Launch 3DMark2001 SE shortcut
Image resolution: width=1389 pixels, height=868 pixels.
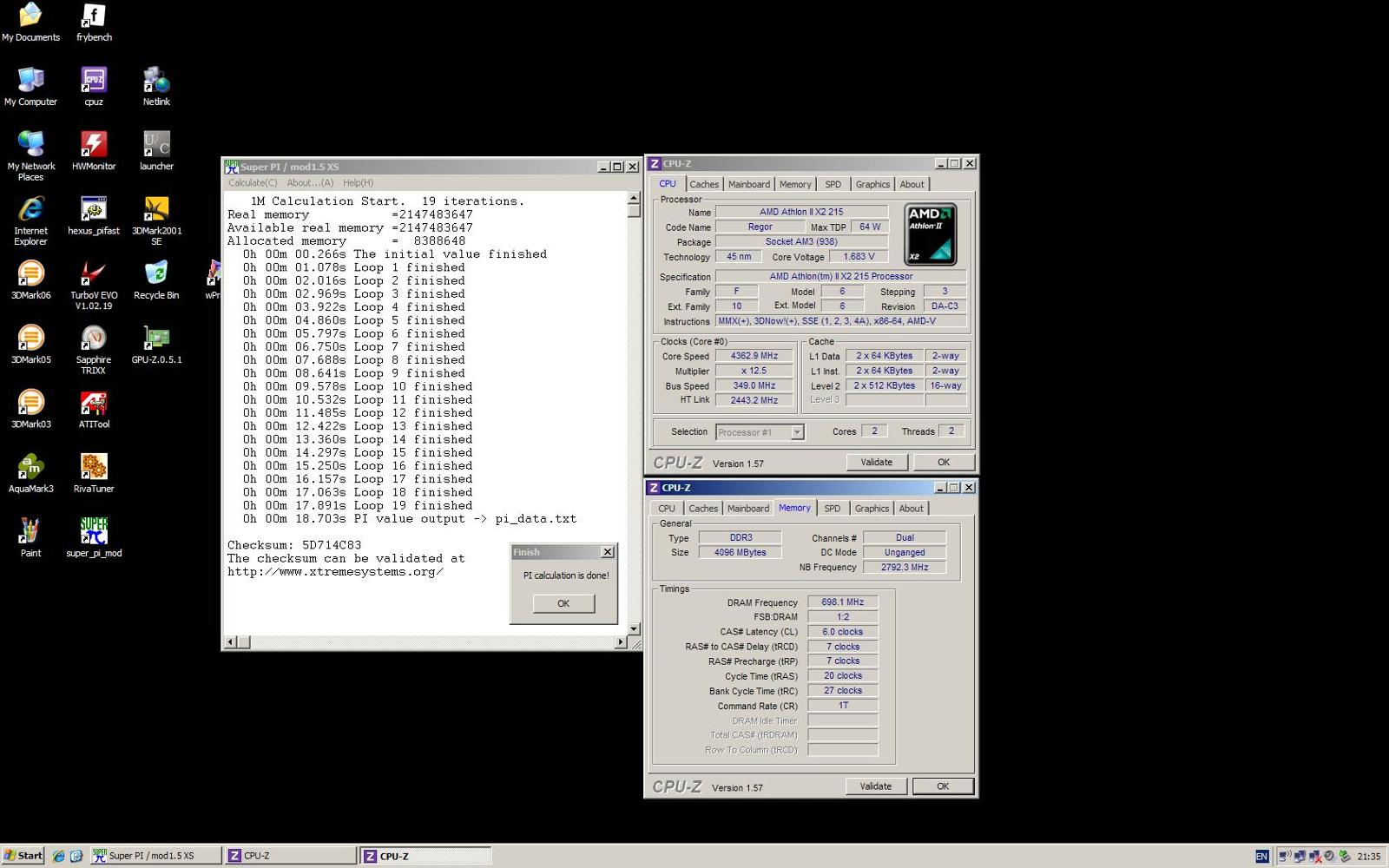(156, 221)
